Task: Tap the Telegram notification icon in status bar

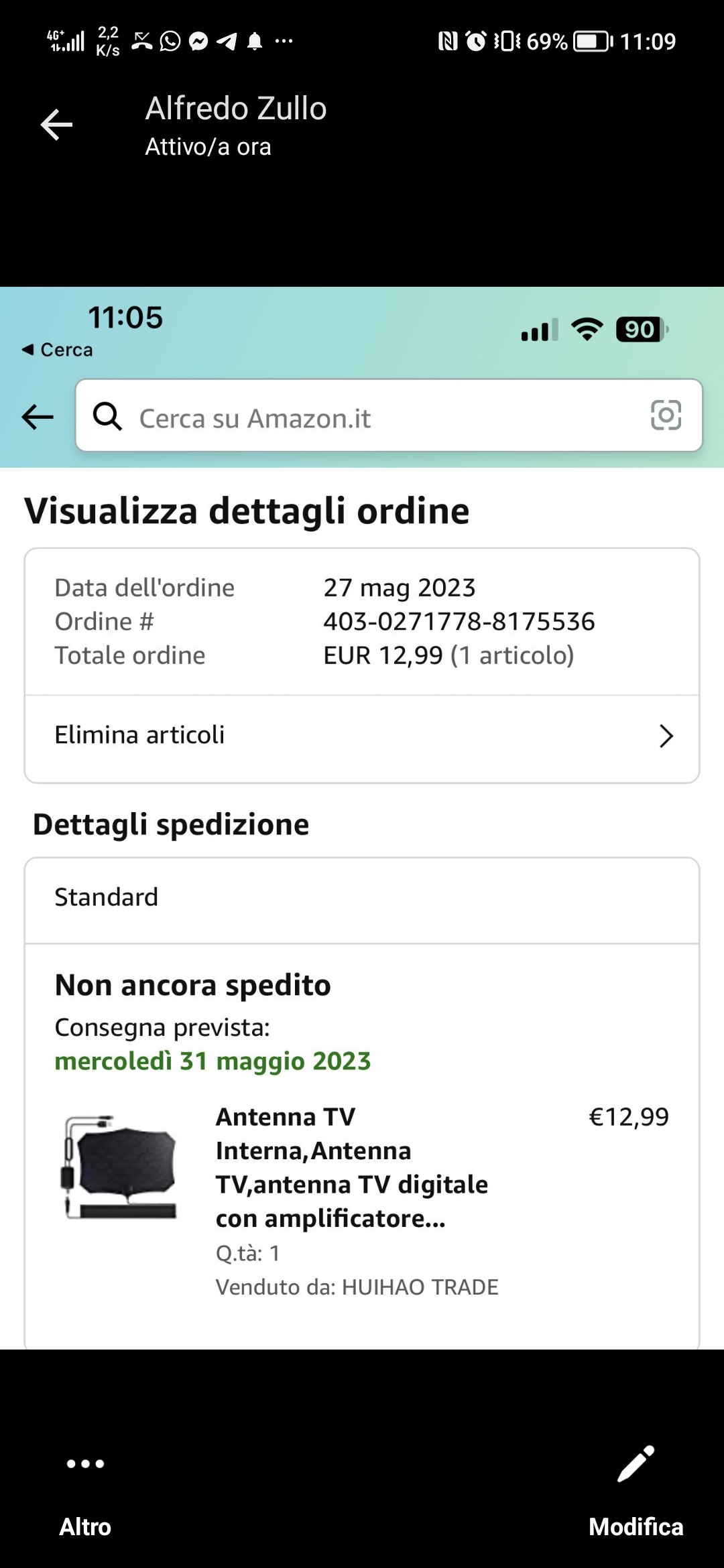Action: point(227,42)
